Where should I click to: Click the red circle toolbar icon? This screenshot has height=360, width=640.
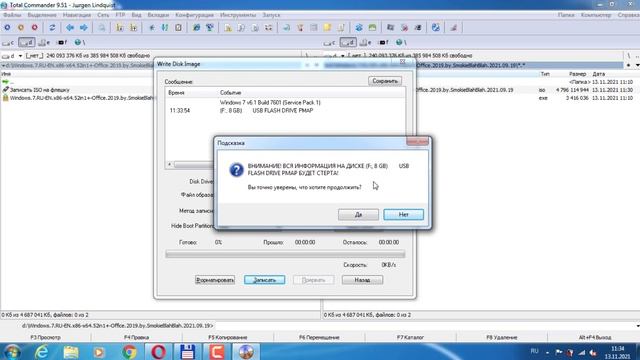pos(35,27)
